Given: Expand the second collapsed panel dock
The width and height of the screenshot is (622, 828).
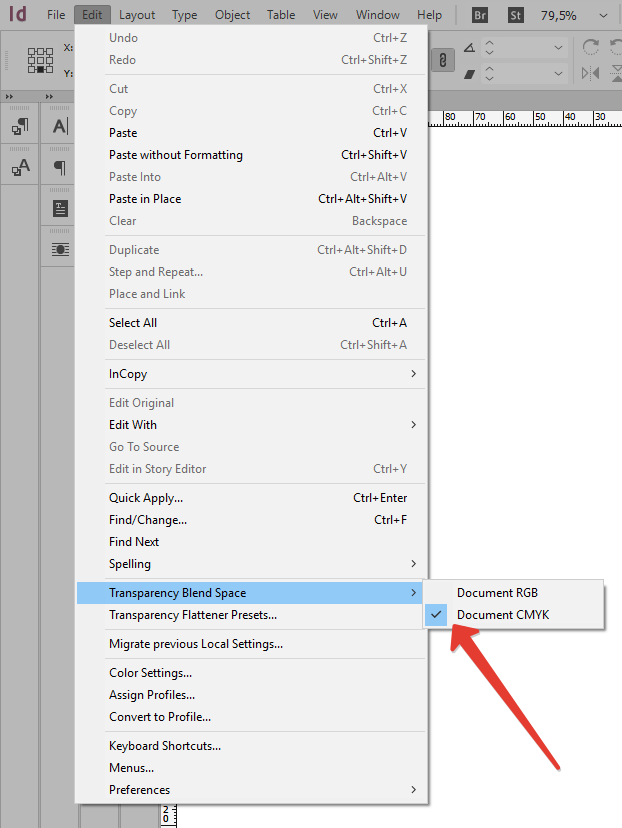Looking at the screenshot, I should [x=49, y=97].
